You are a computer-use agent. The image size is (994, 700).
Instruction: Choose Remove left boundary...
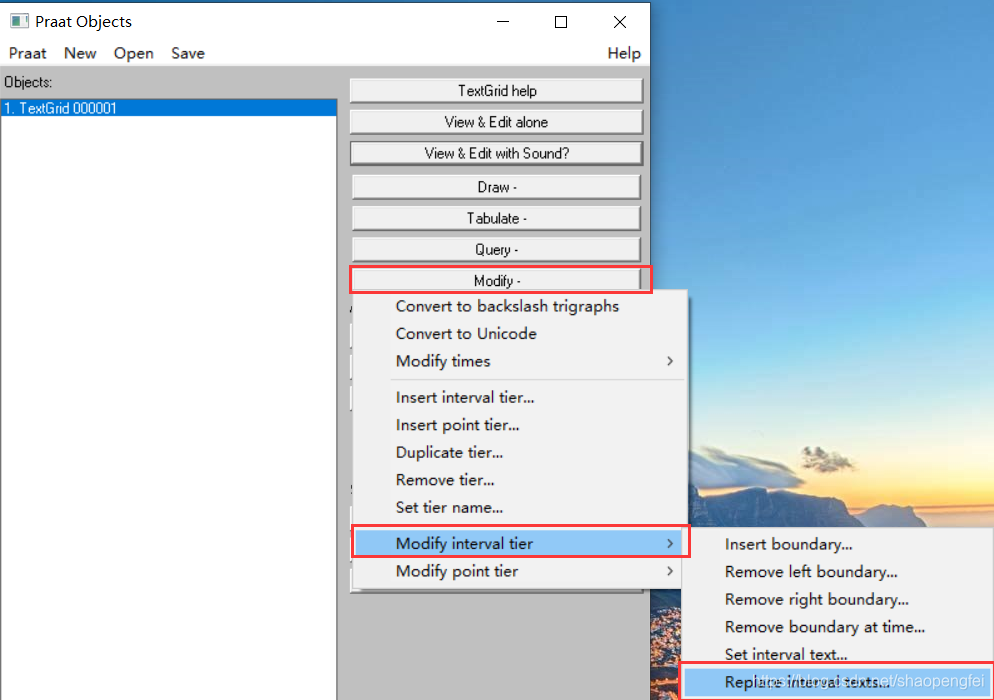point(837,572)
